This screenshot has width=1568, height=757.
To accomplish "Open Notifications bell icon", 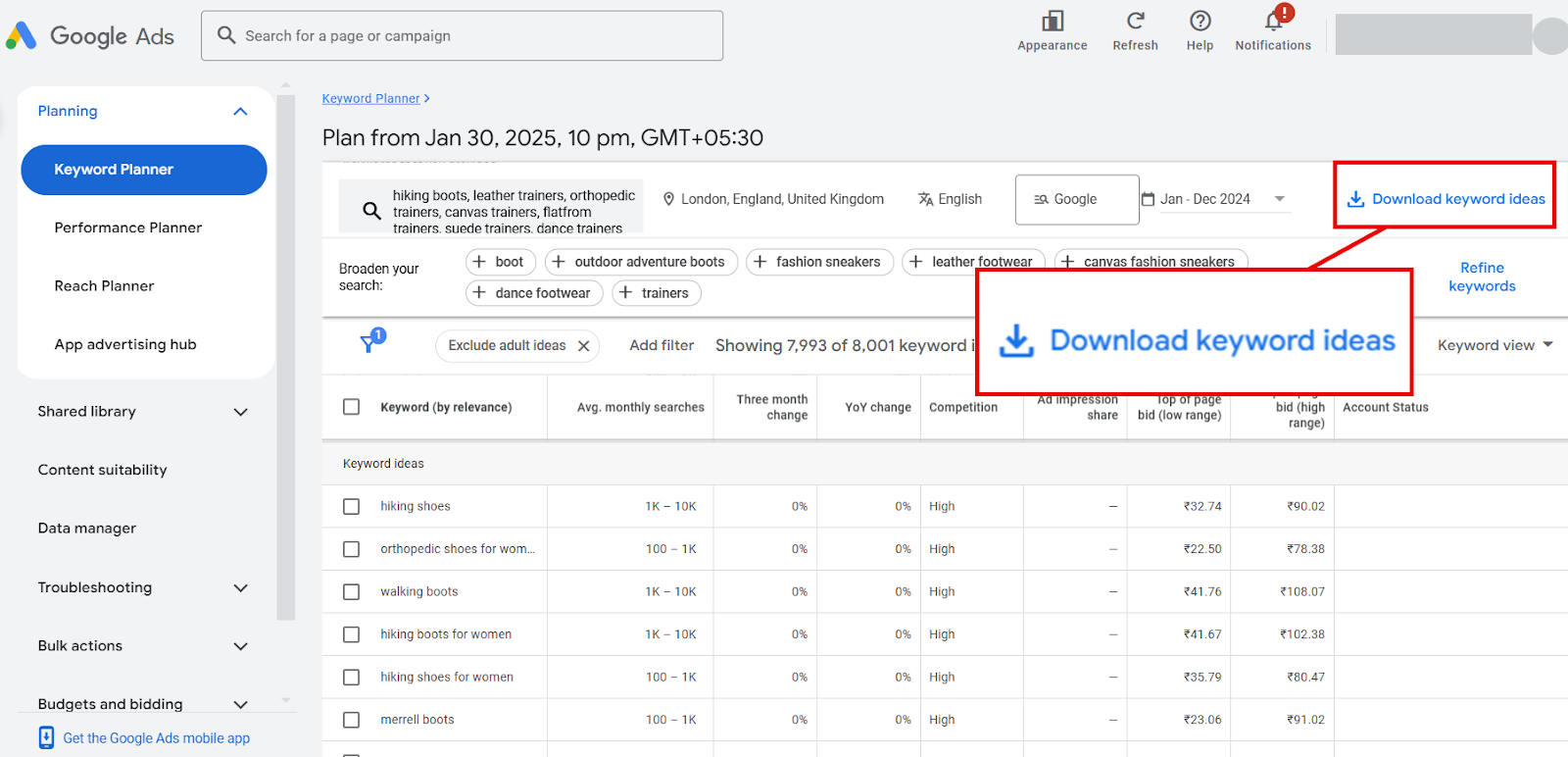I will 1274,20.
